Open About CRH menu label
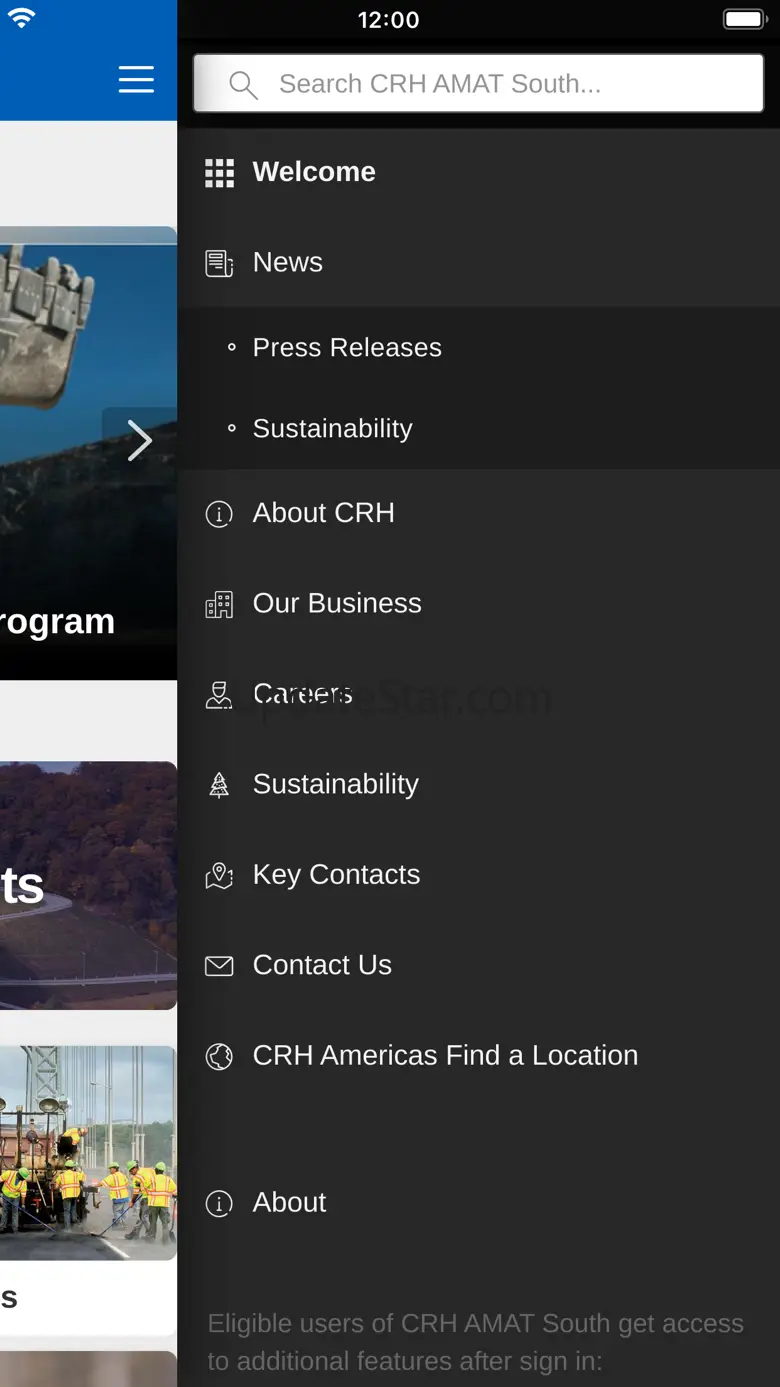 (x=324, y=513)
